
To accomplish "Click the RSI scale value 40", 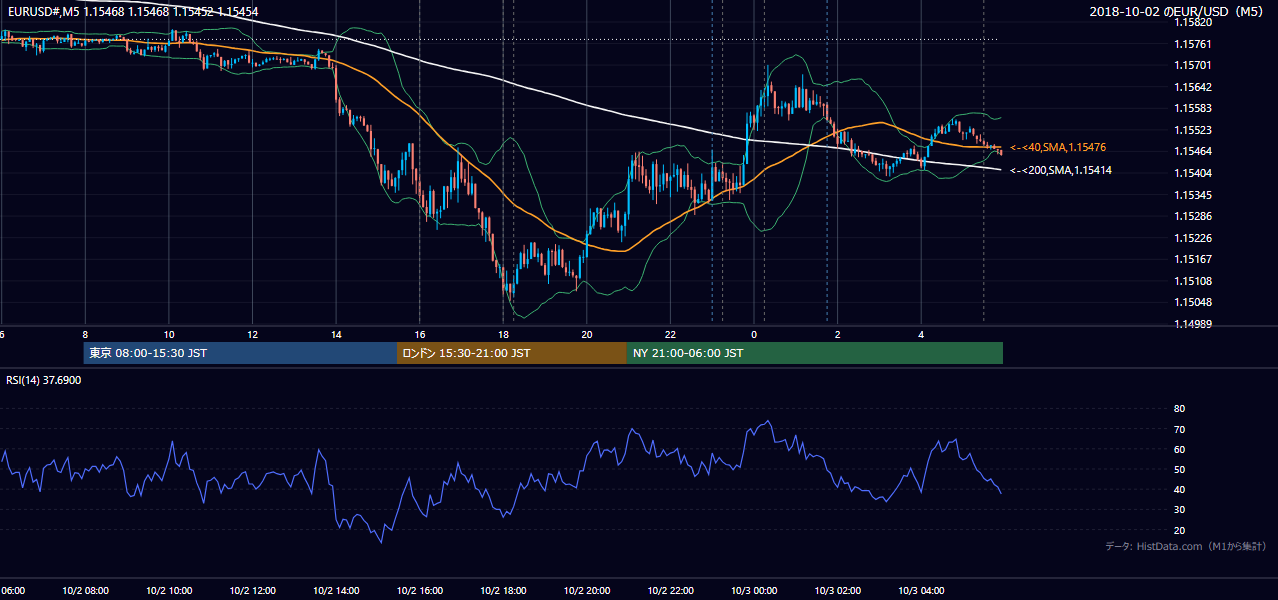I will (x=1179, y=489).
